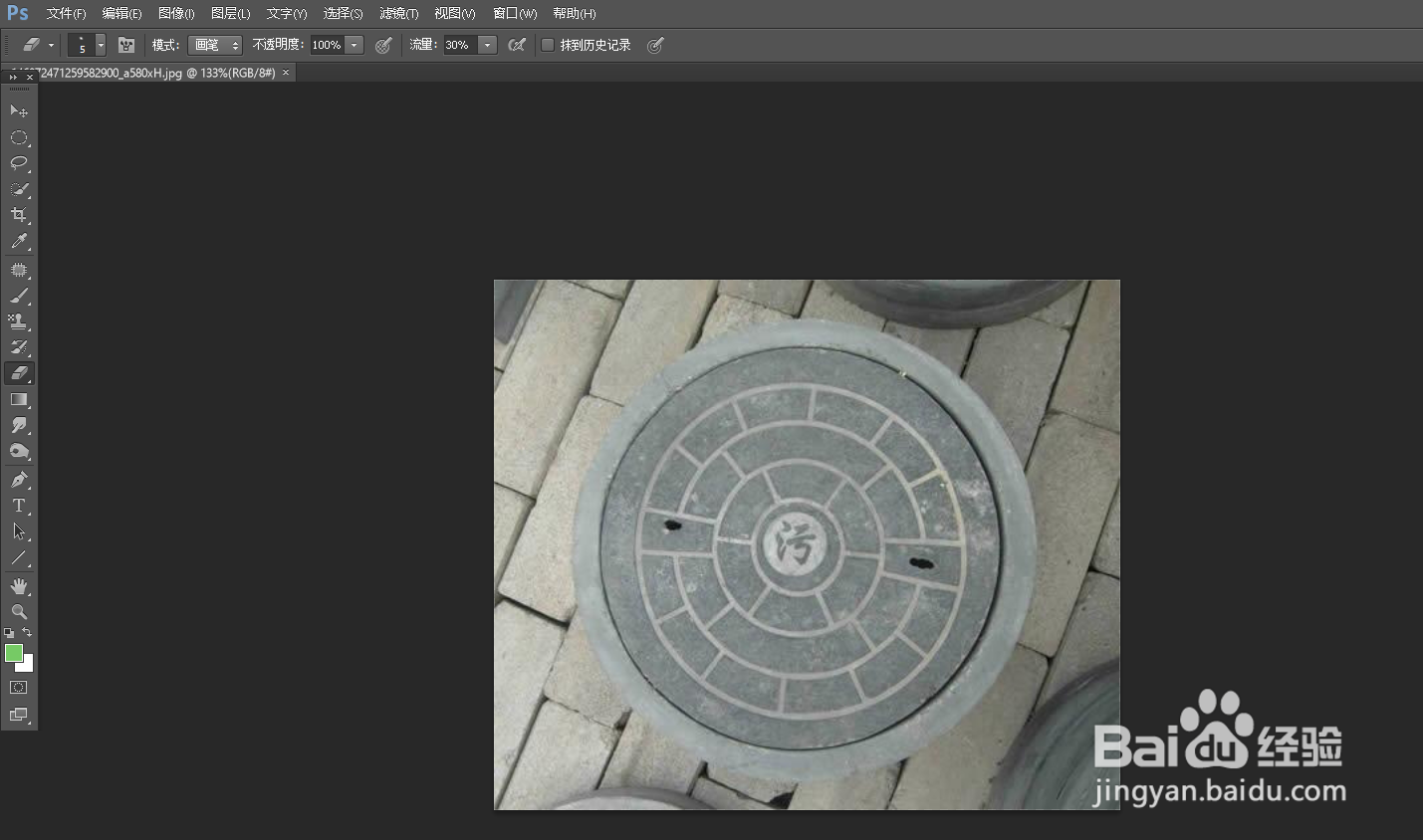Select the History Brush tool
Image resolution: width=1423 pixels, height=840 pixels.
point(19,347)
